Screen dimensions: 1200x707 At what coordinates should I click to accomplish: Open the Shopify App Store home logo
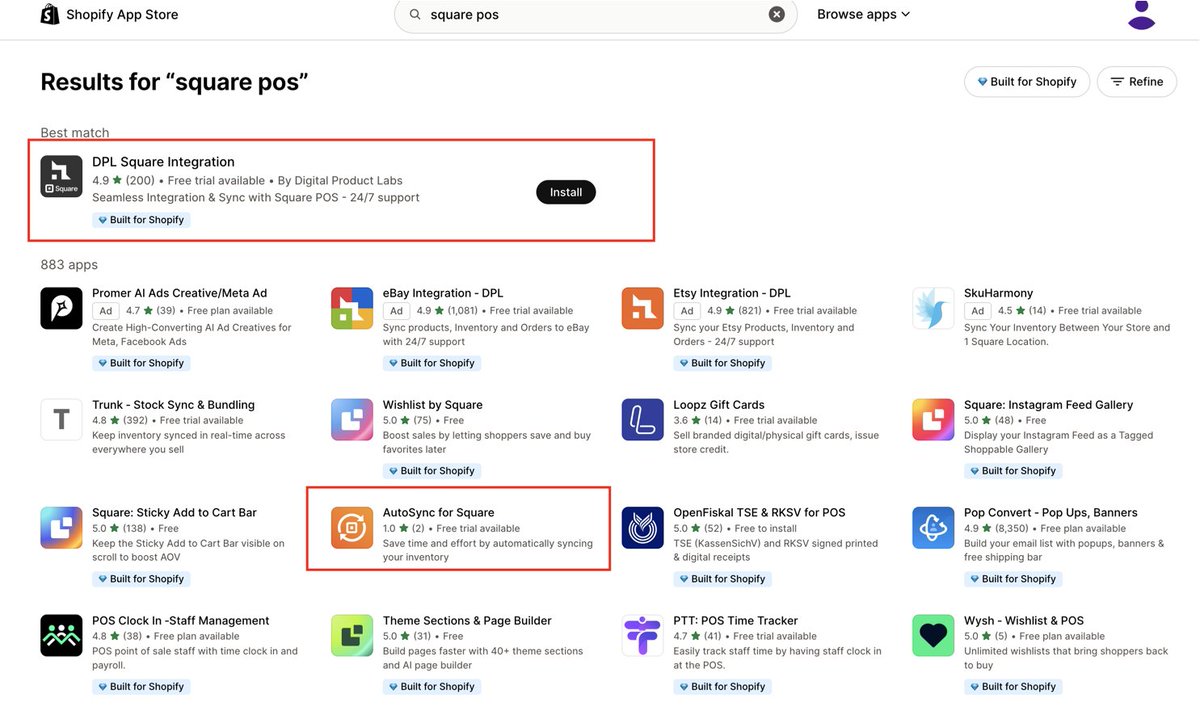109,15
